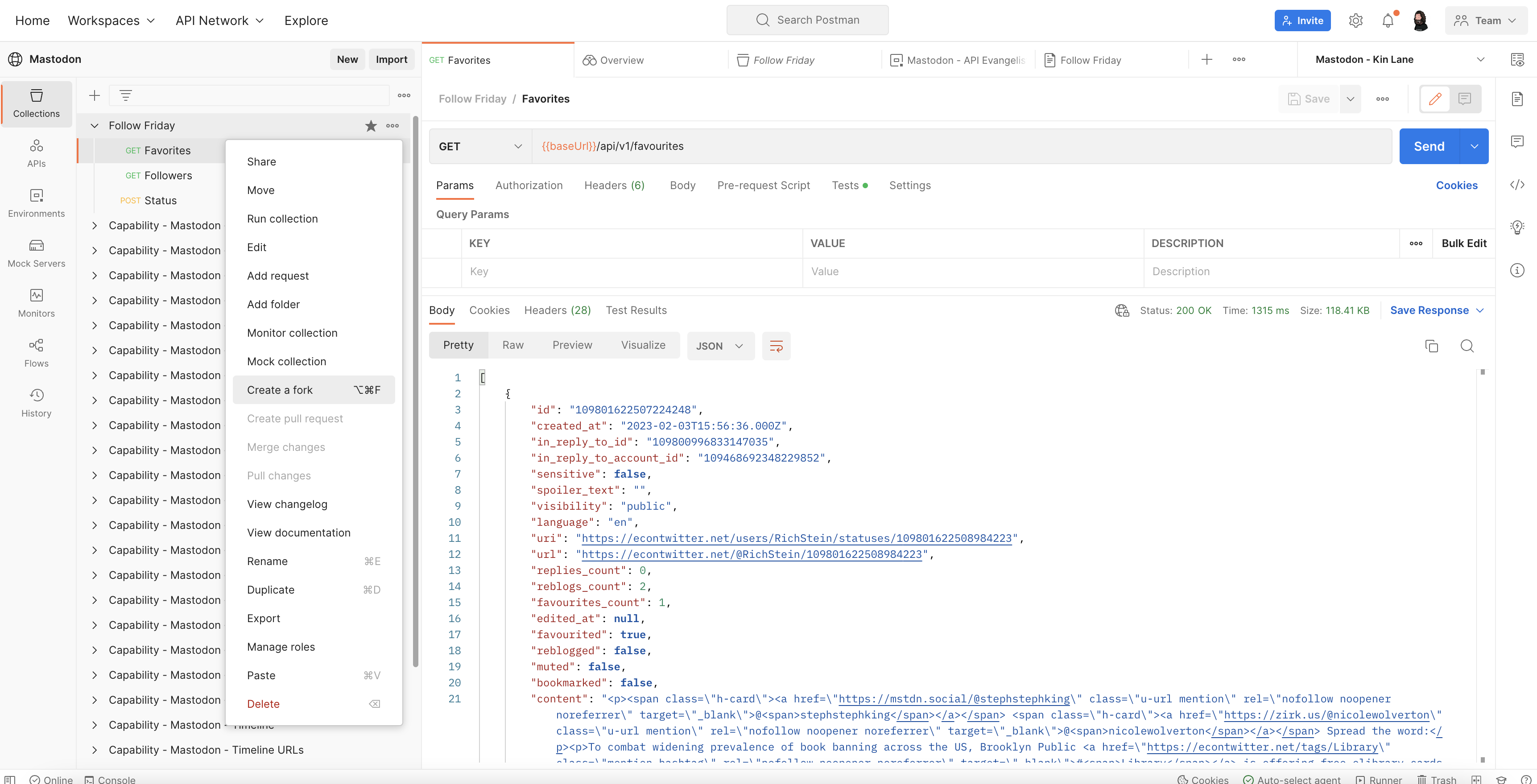Switch to the Authorization tab
Viewport: 1537px width, 784px height.
529,186
